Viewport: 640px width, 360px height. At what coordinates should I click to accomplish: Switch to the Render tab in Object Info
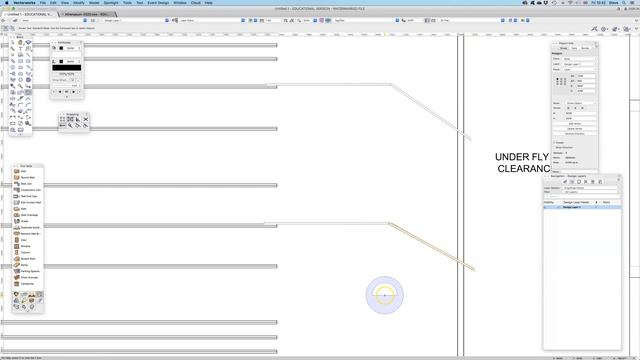point(585,48)
